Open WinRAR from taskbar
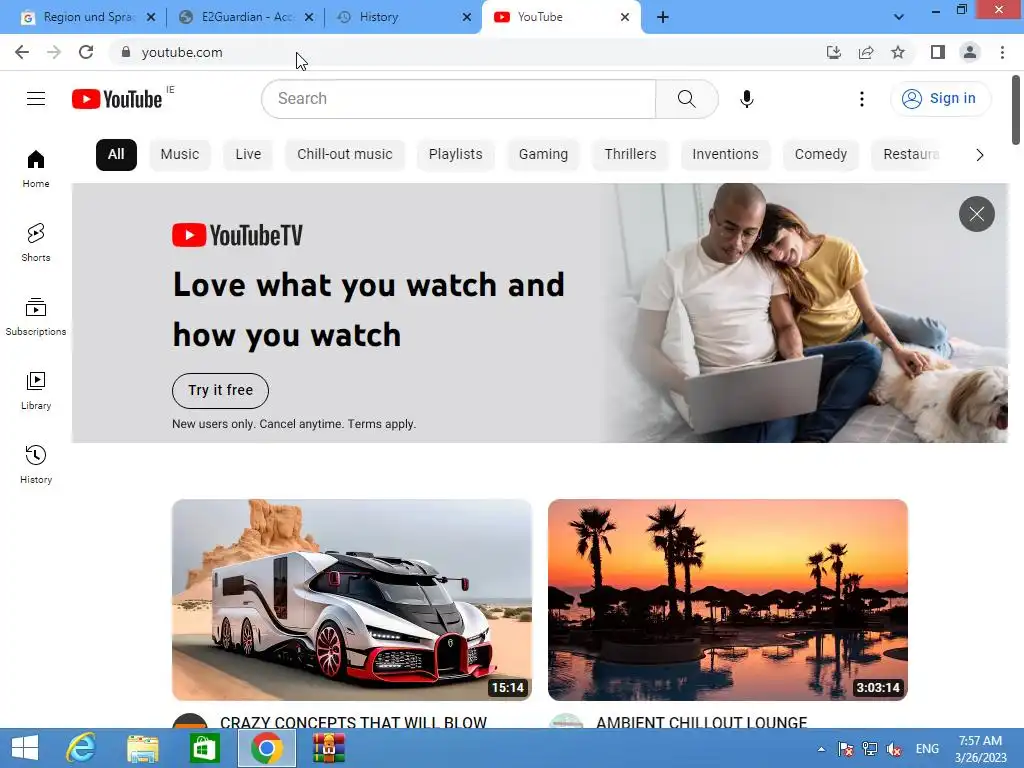Image resolution: width=1024 pixels, height=768 pixels. coord(328,748)
